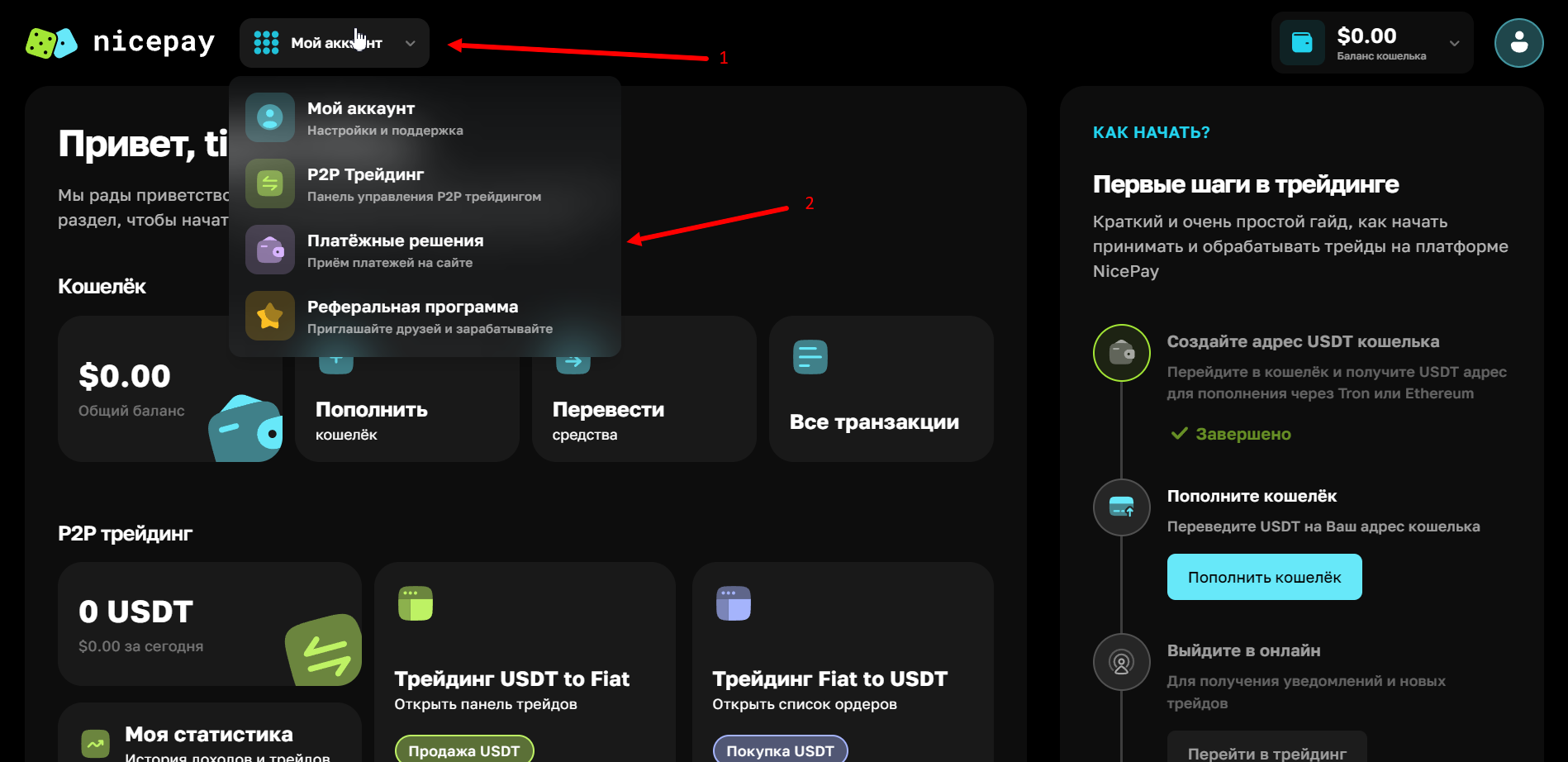This screenshot has height=762, width=1568.
Task: Expand the wallet balance dropdown chevron
Action: click(1454, 43)
